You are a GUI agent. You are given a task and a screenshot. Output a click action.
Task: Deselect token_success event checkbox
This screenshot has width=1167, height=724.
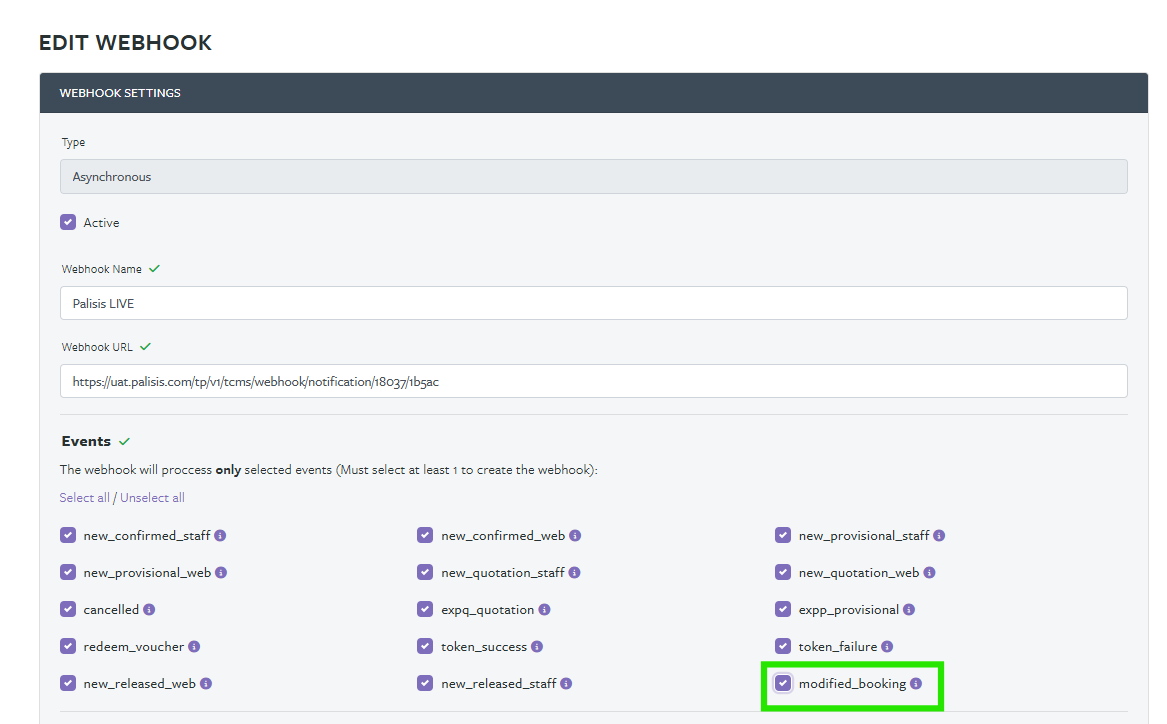pyautogui.click(x=425, y=646)
